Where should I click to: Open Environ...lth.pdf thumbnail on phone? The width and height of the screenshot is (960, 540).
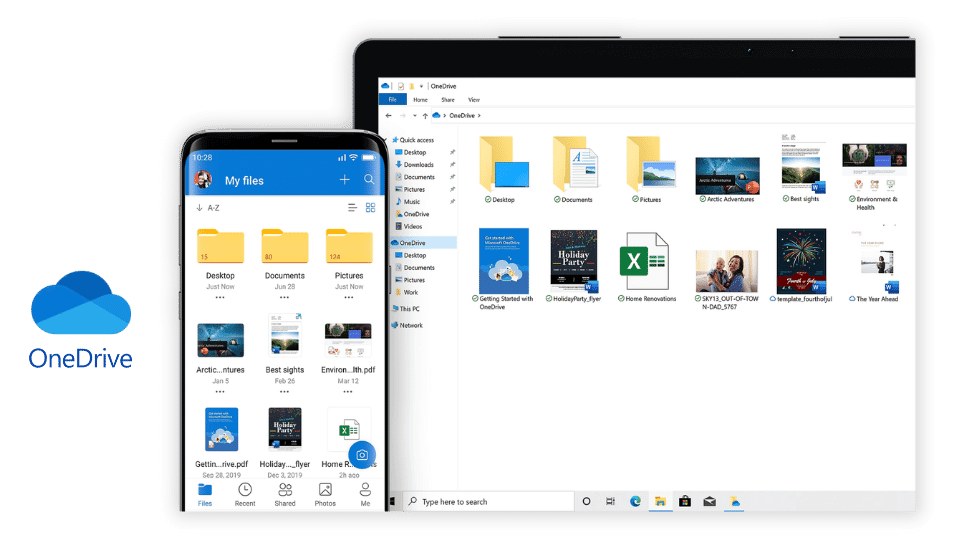point(348,340)
